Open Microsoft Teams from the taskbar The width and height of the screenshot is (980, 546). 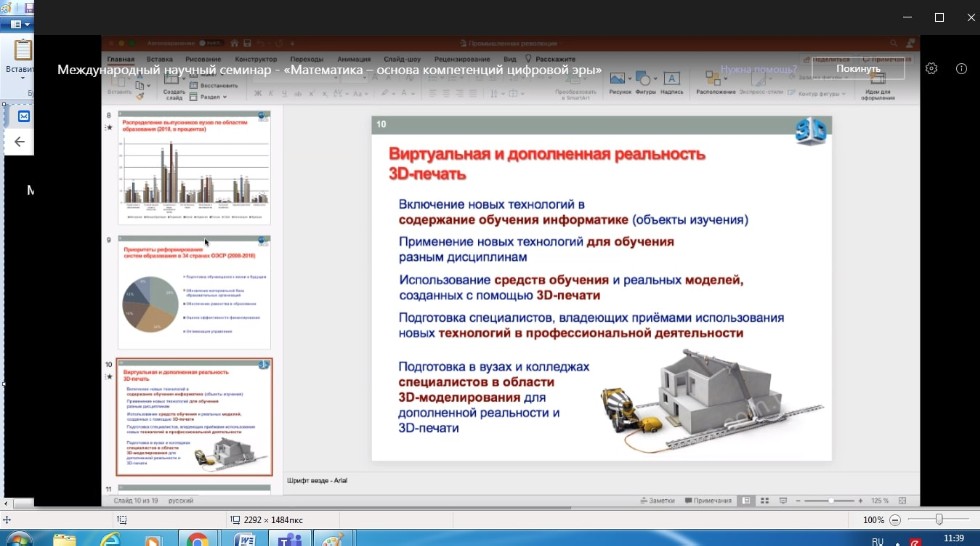(x=289, y=540)
